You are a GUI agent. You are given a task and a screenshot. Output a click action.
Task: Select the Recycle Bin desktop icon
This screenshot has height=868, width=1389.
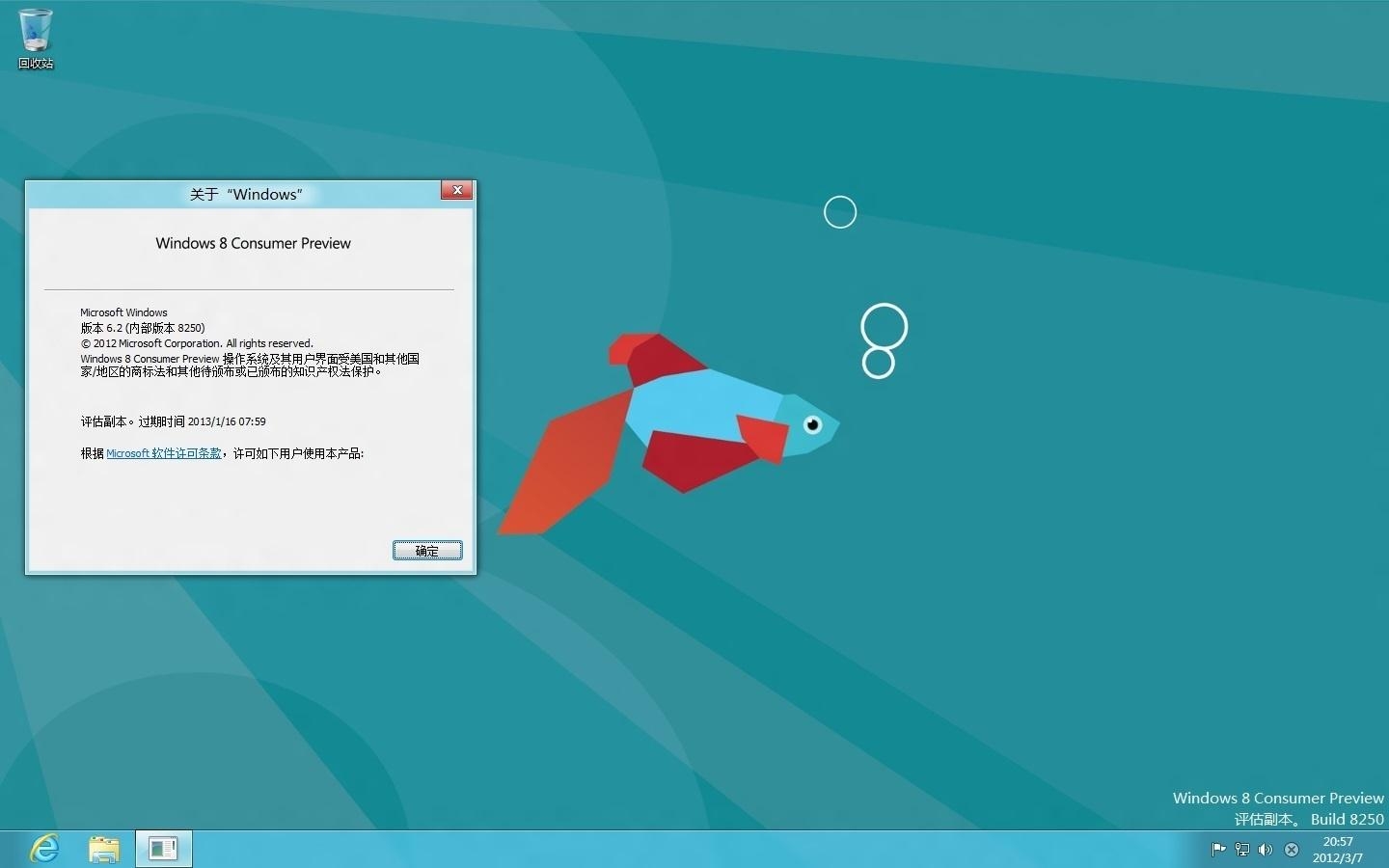point(36,39)
